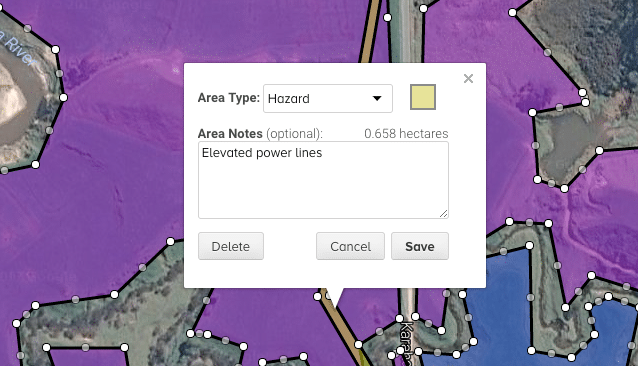Screen dimensions: 638x366
Task: Save the hazard area details
Action: [420, 246]
